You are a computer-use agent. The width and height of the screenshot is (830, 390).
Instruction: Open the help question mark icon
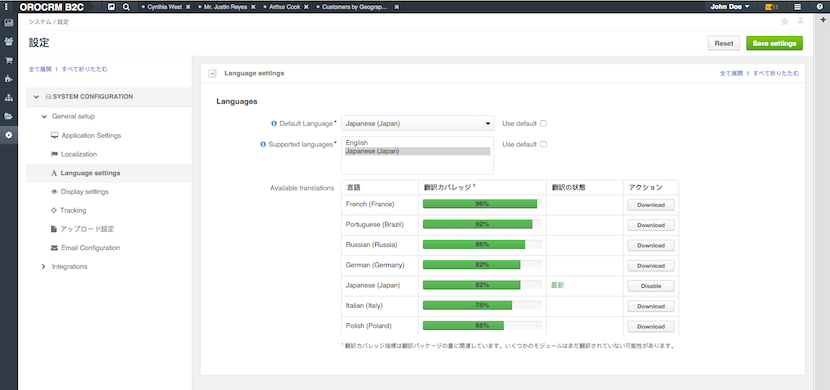pyautogui.click(x=819, y=7)
